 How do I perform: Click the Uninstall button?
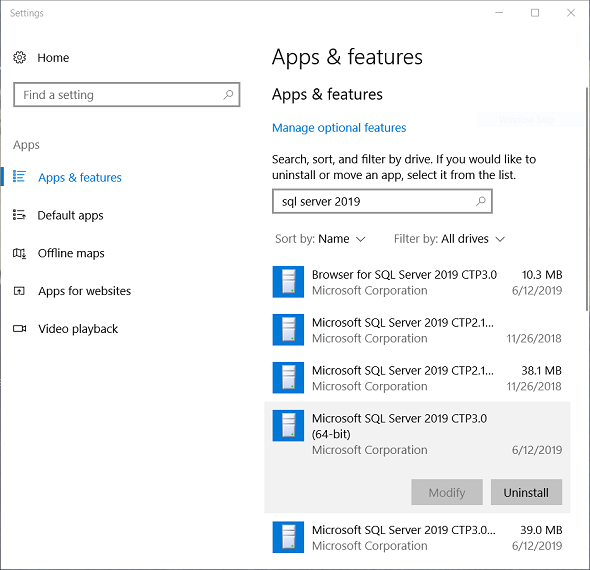pos(526,492)
